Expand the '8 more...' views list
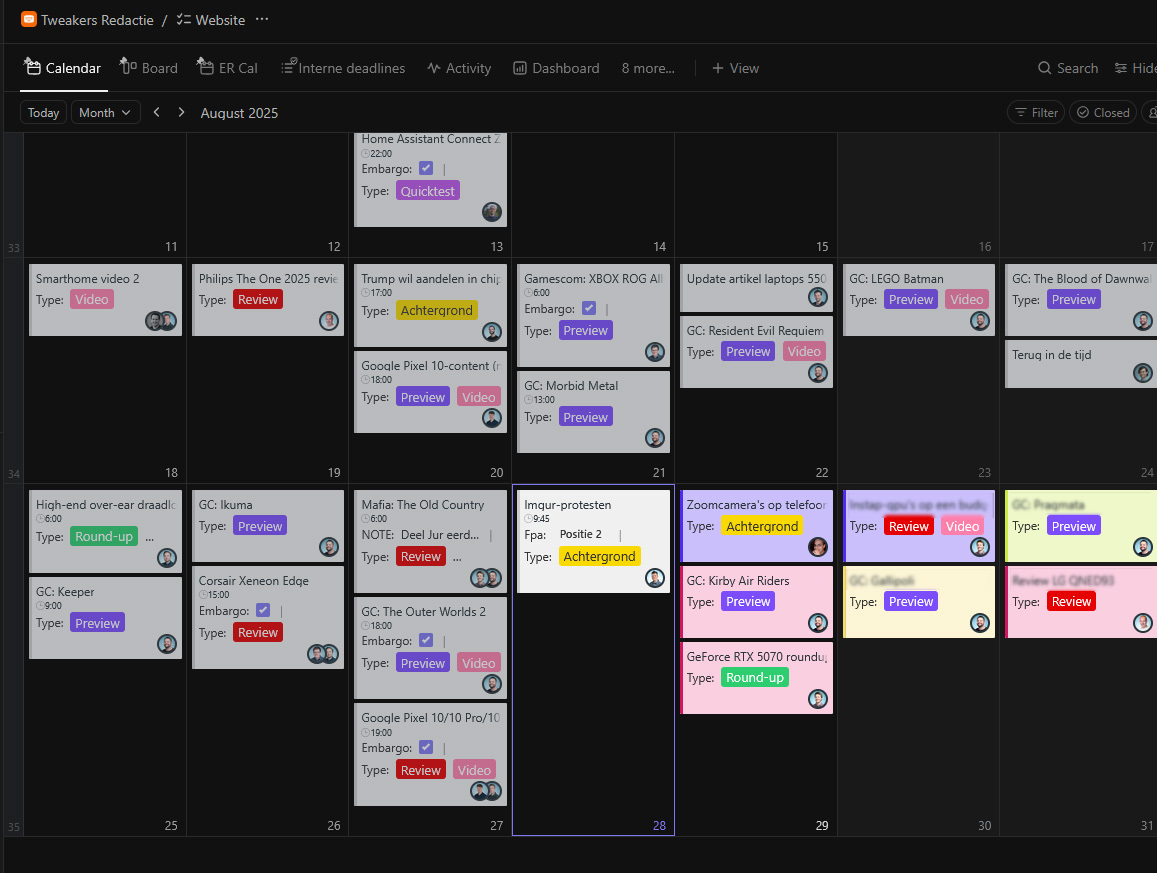The image size is (1157, 873). click(648, 68)
